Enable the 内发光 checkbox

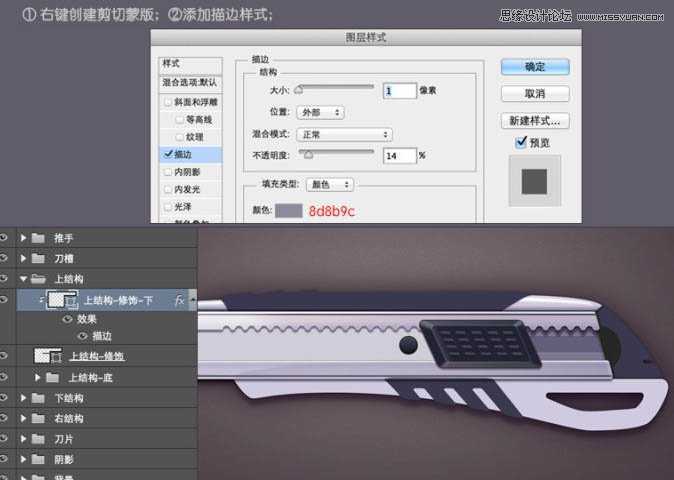pyautogui.click(x=168, y=190)
